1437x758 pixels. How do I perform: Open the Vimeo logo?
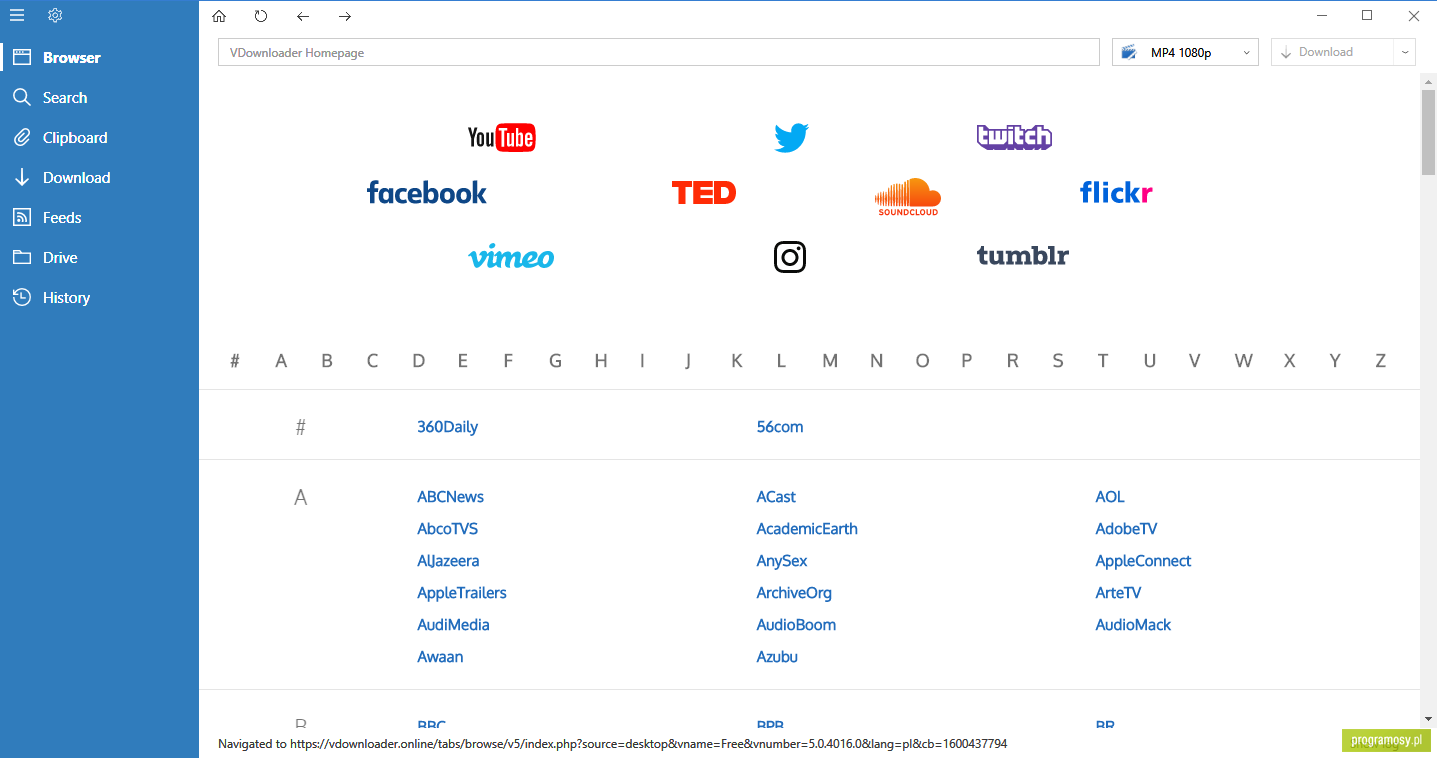pyautogui.click(x=511, y=257)
